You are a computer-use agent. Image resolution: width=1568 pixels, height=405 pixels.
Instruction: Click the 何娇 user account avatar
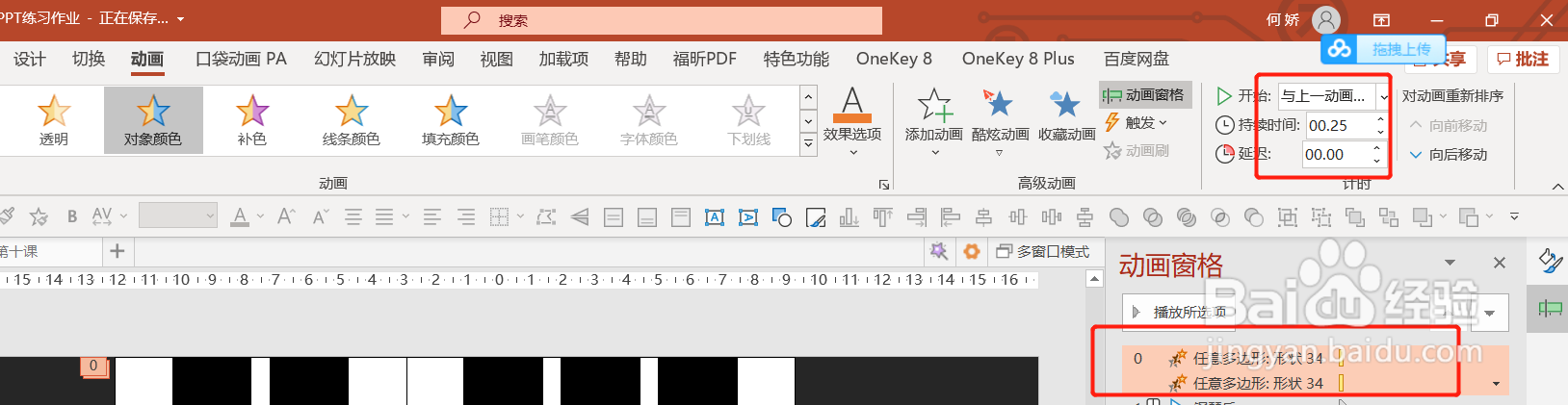[1326, 20]
